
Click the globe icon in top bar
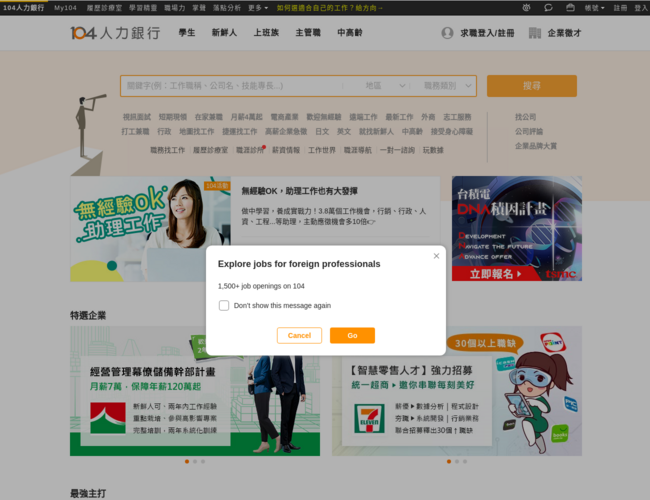coord(527,7)
